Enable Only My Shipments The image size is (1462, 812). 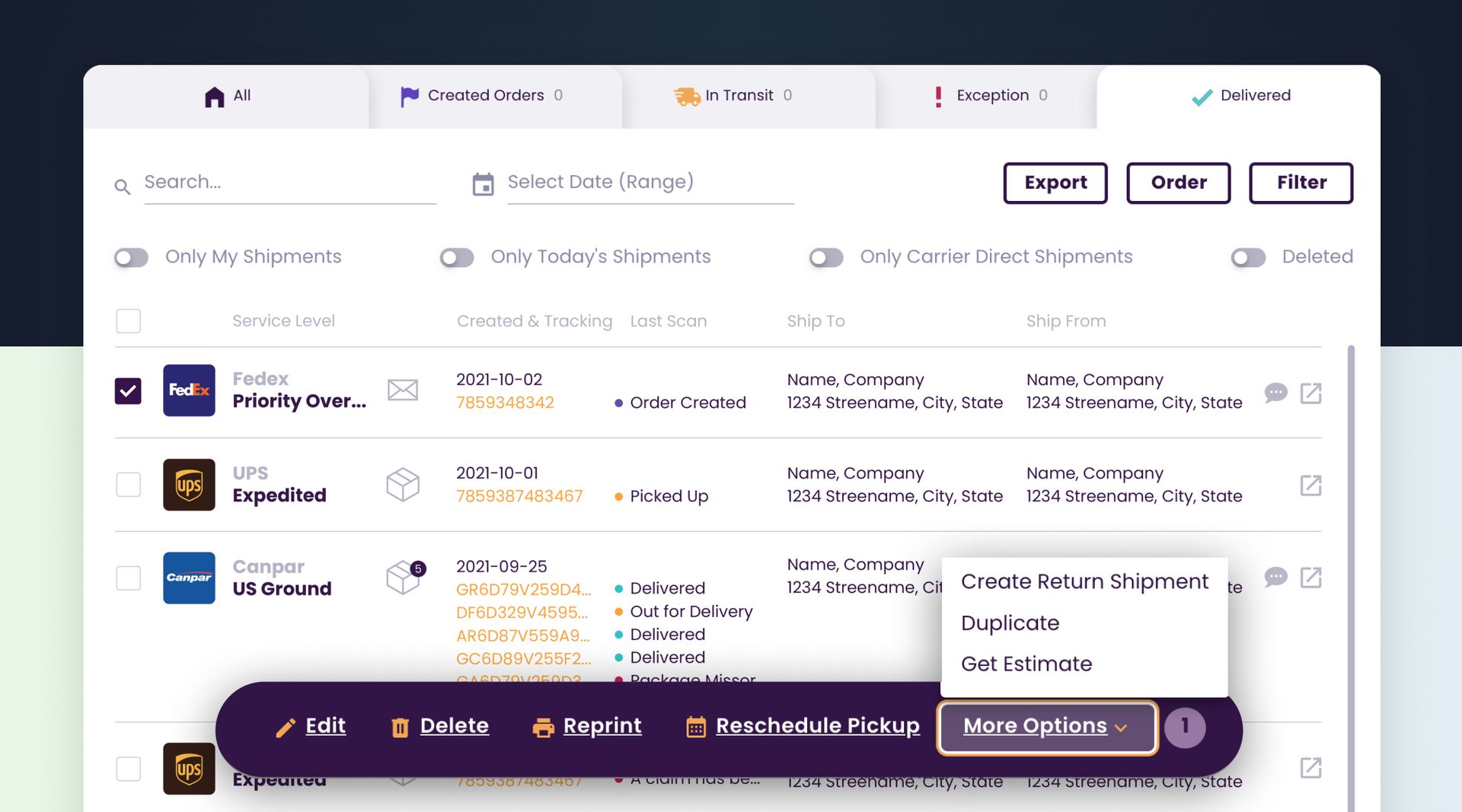click(130, 257)
